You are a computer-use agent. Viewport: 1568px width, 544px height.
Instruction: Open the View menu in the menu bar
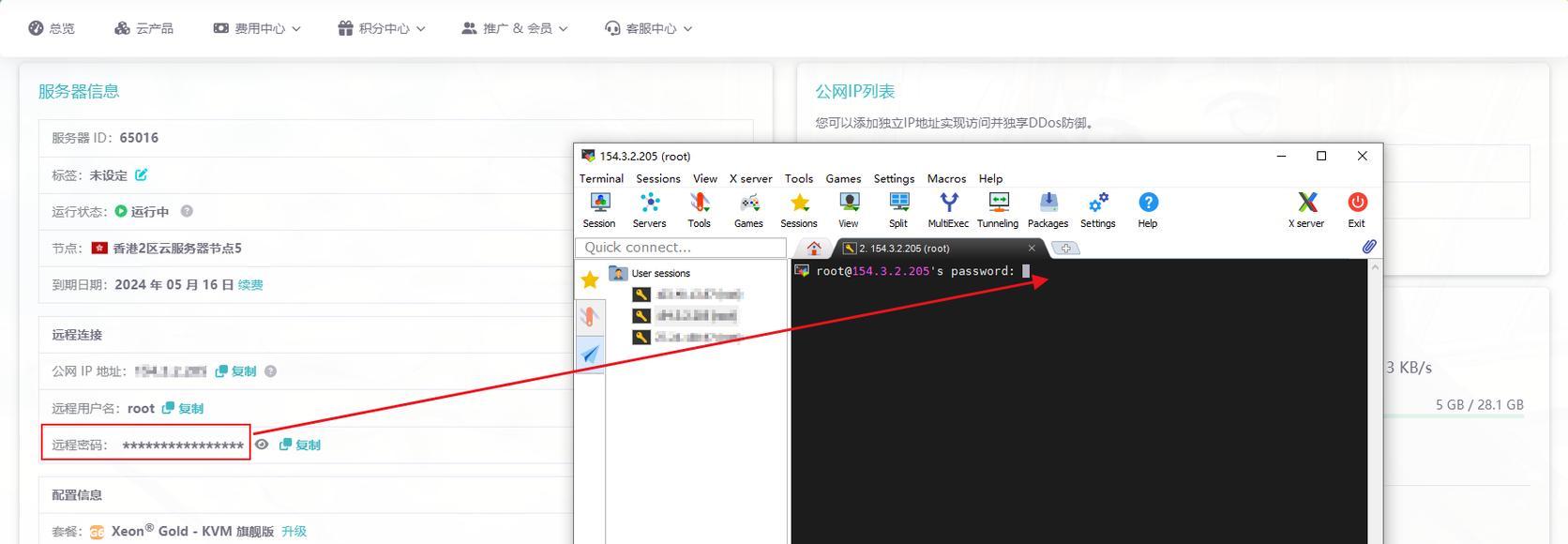[705, 178]
